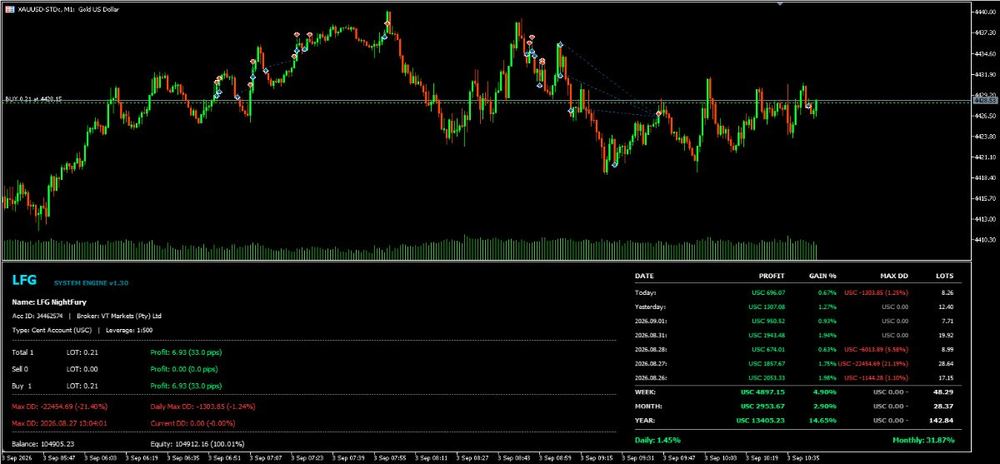Click the Daily: 1.45% footer value
This screenshot has height=464, width=1000.
click(x=658, y=440)
